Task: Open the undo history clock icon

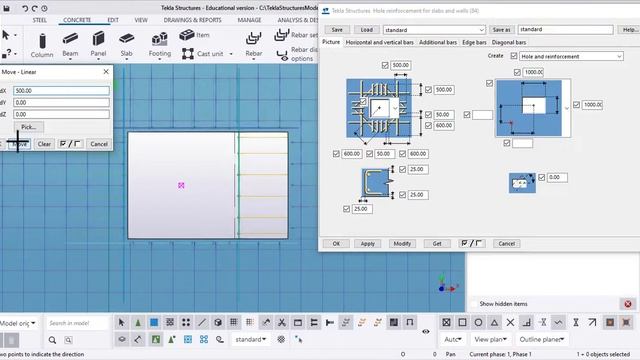Action: coord(44,8)
